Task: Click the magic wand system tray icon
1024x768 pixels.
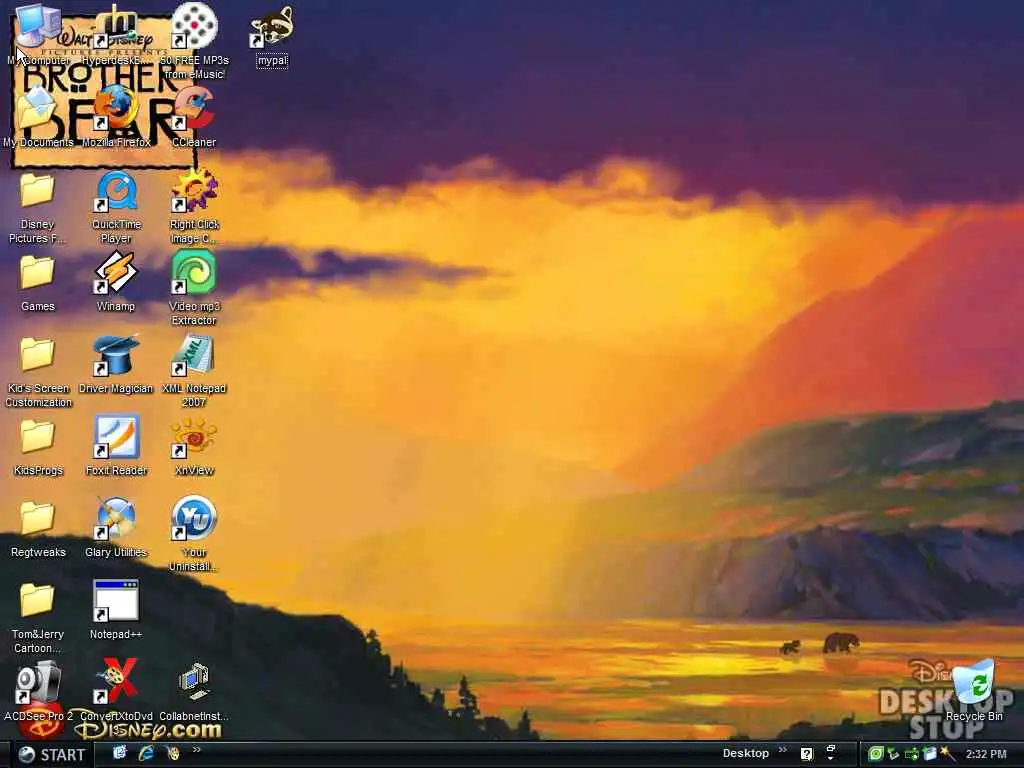Action: pos(948,754)
